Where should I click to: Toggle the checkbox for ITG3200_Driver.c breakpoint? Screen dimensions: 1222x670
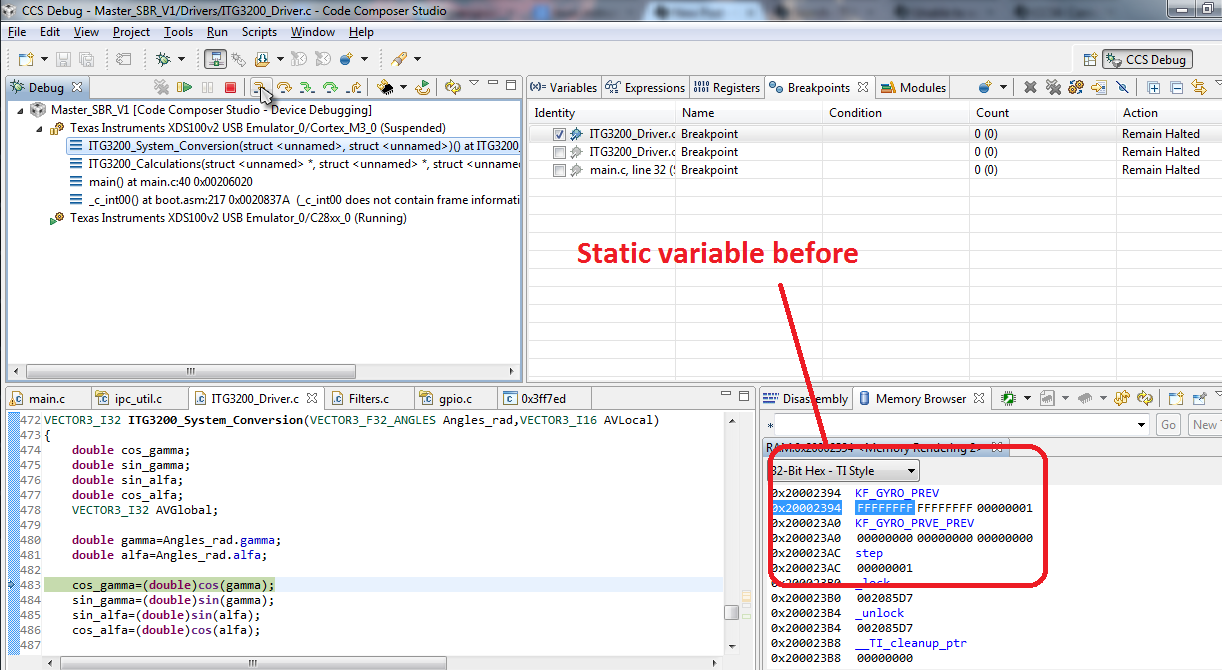pos(558,133)
